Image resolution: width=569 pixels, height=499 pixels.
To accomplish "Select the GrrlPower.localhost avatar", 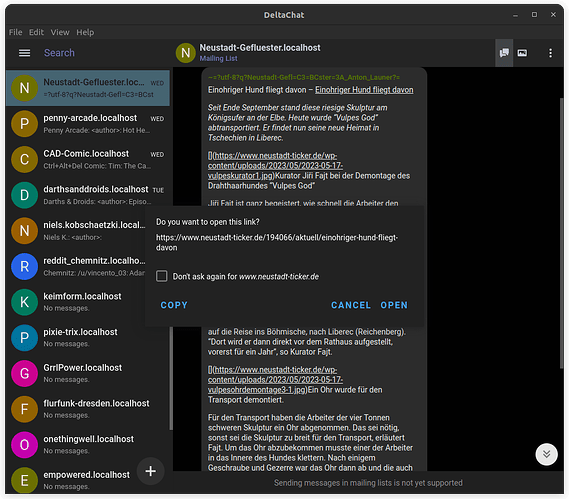I will (x=24, y=373).
